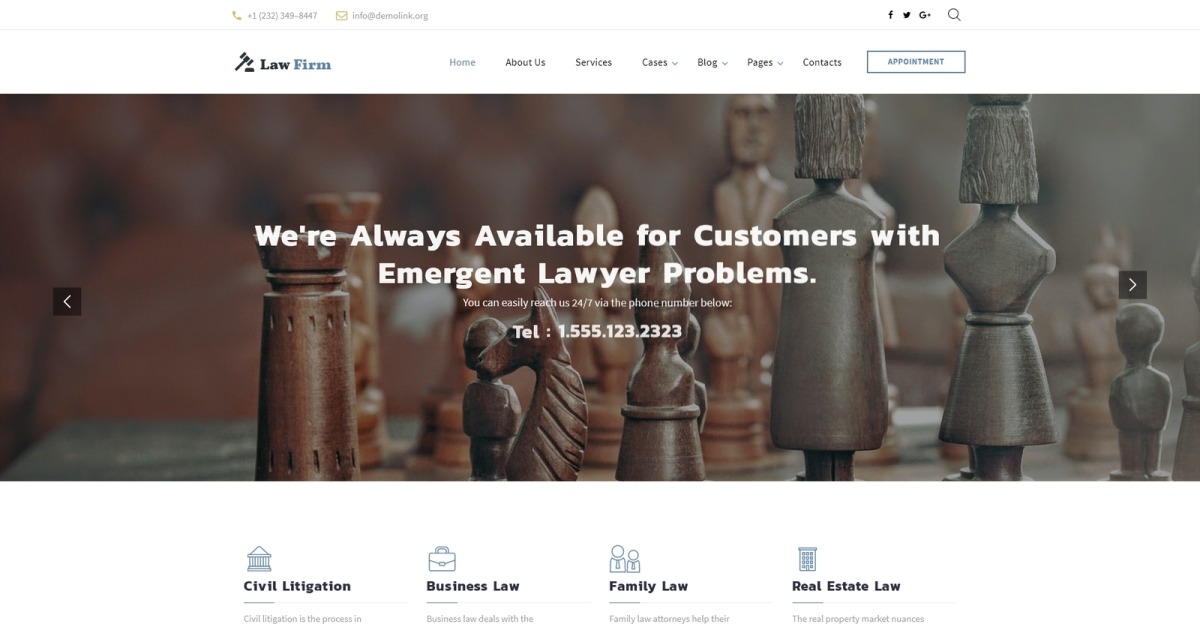The width and height of the screenshot is (1200, 627).
Task: Open the search magnifier icon
Action: pyautogui.click(x=954, y=15)
